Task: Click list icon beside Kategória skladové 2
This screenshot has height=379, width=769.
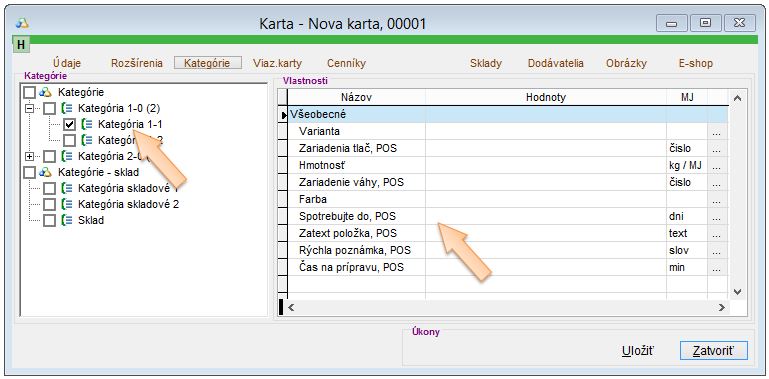Action: pyautogui.click(x=67, y=204)
